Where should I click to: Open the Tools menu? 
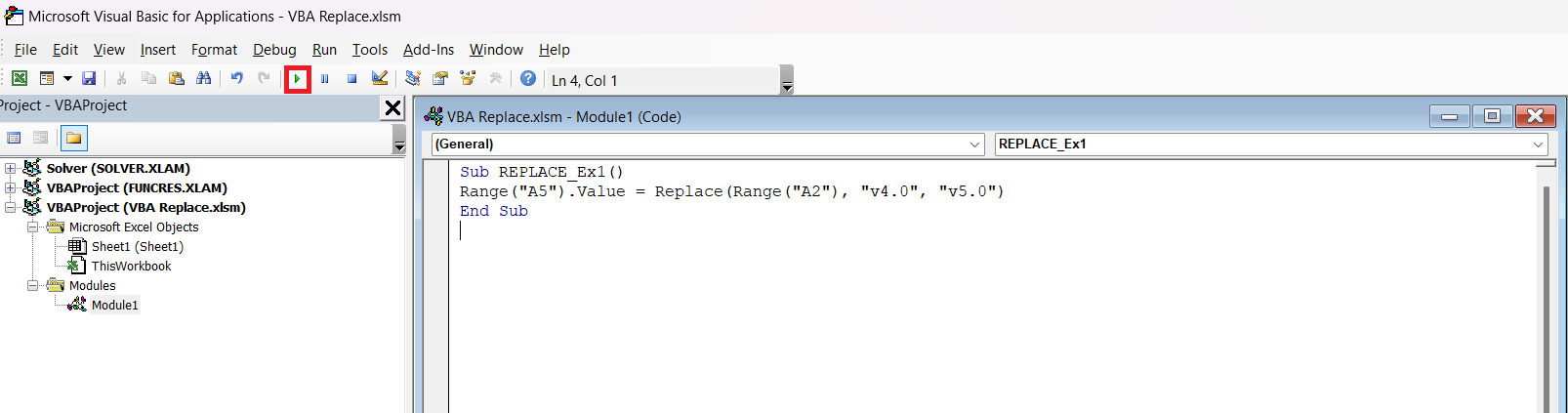tap(370, 50)
